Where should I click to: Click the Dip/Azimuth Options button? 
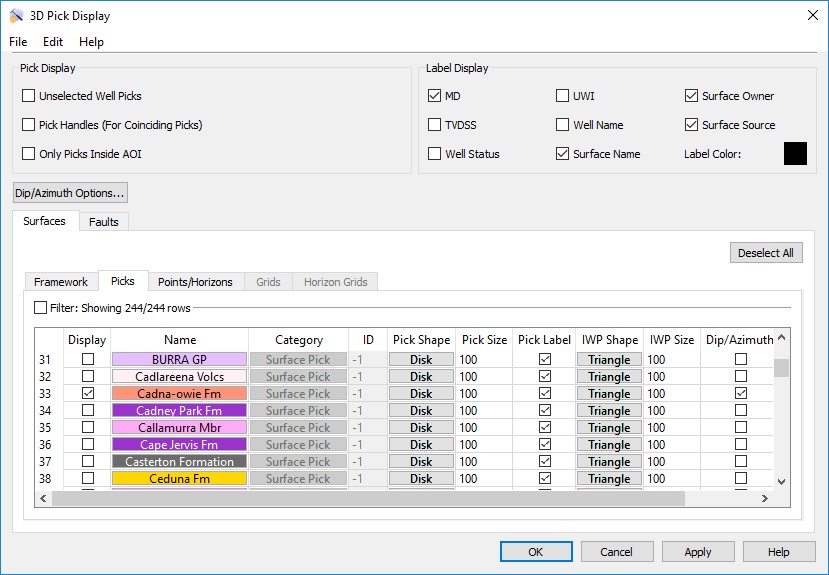click(x=70, y=192)
